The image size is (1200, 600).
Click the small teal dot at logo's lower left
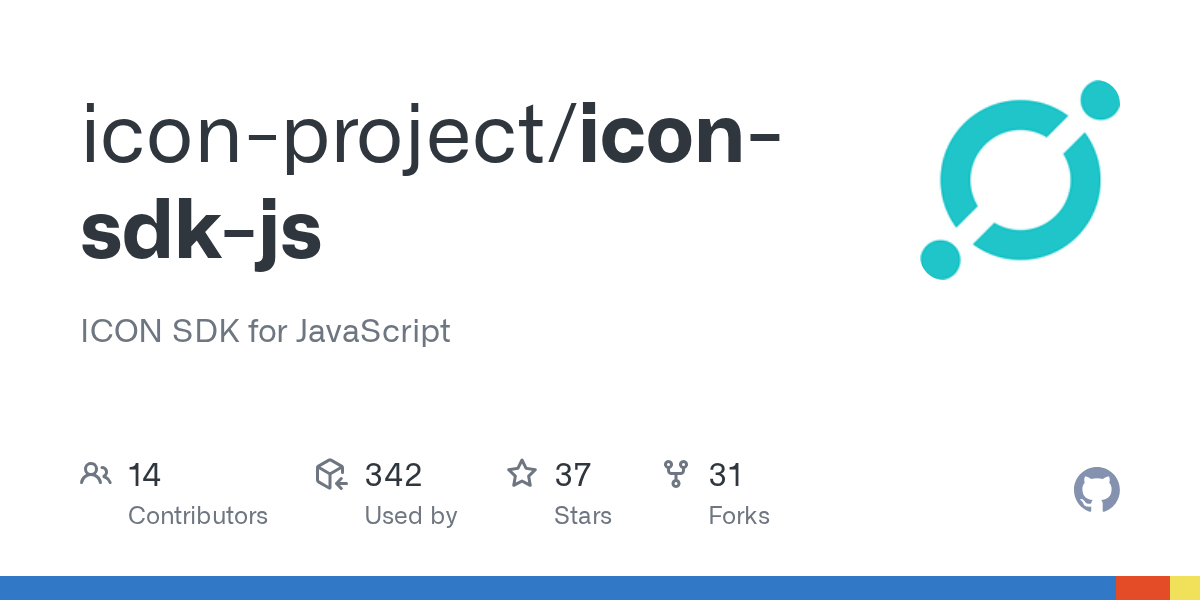pyautogui.click(x=940, y=260)
